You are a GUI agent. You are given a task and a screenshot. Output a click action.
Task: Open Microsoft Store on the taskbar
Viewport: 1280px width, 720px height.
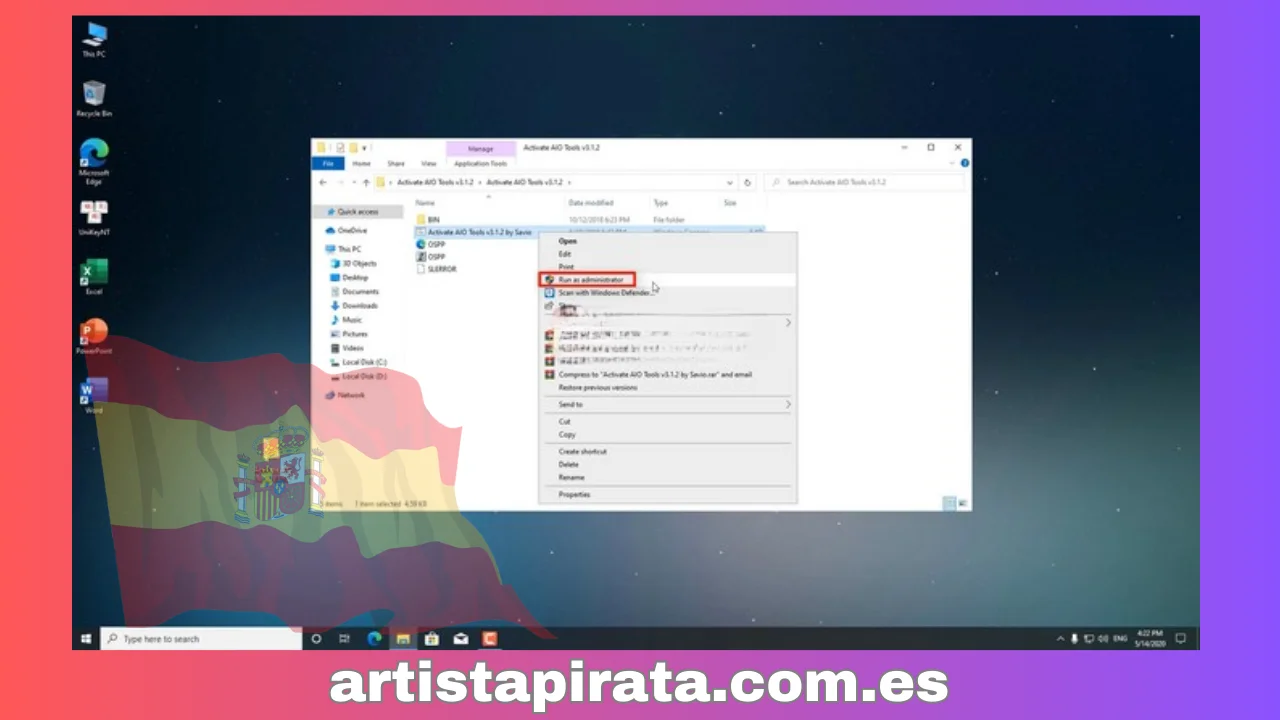pyautogui.click(x=432, y=638)
